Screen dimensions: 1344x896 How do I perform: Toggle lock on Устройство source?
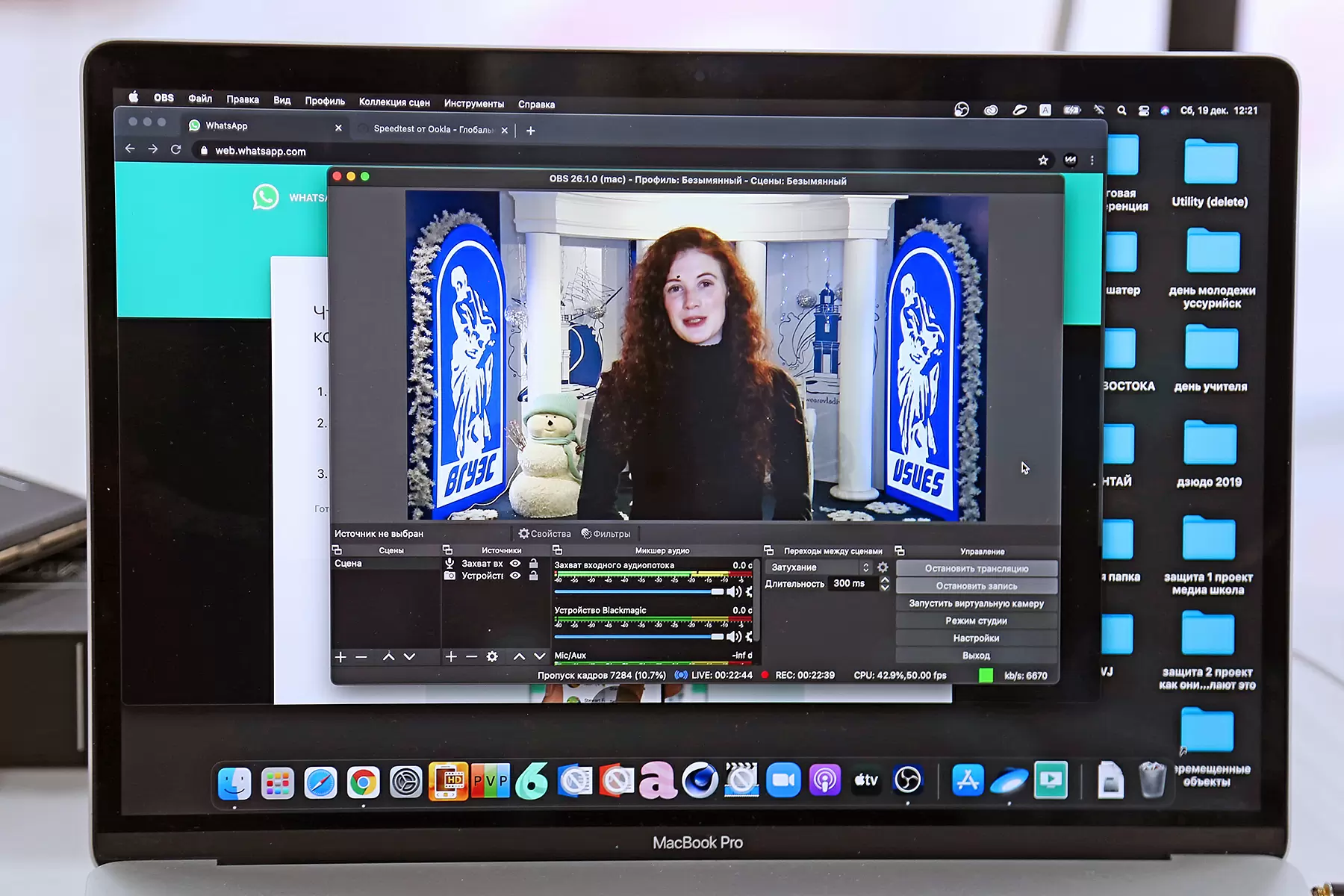click(533, 576)
